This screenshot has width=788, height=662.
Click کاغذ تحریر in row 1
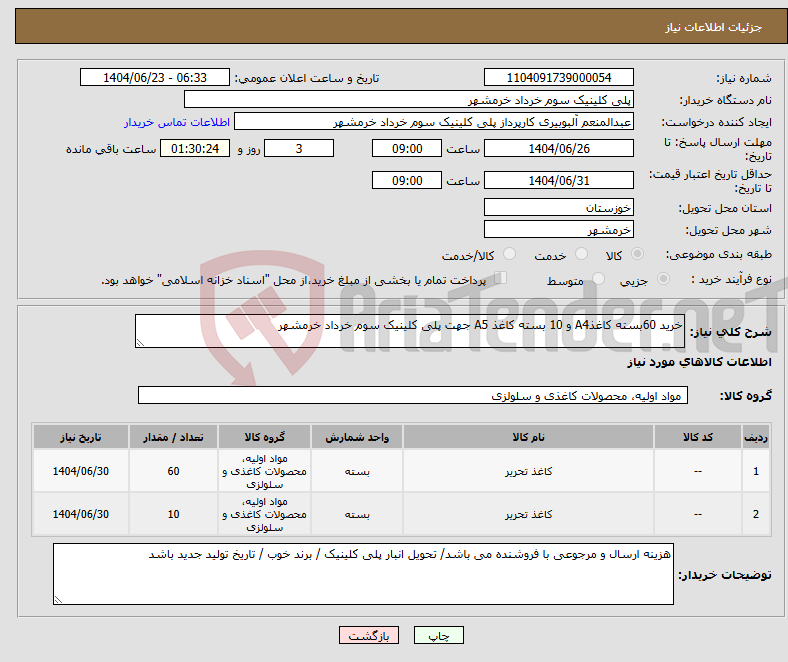point(528,471)
